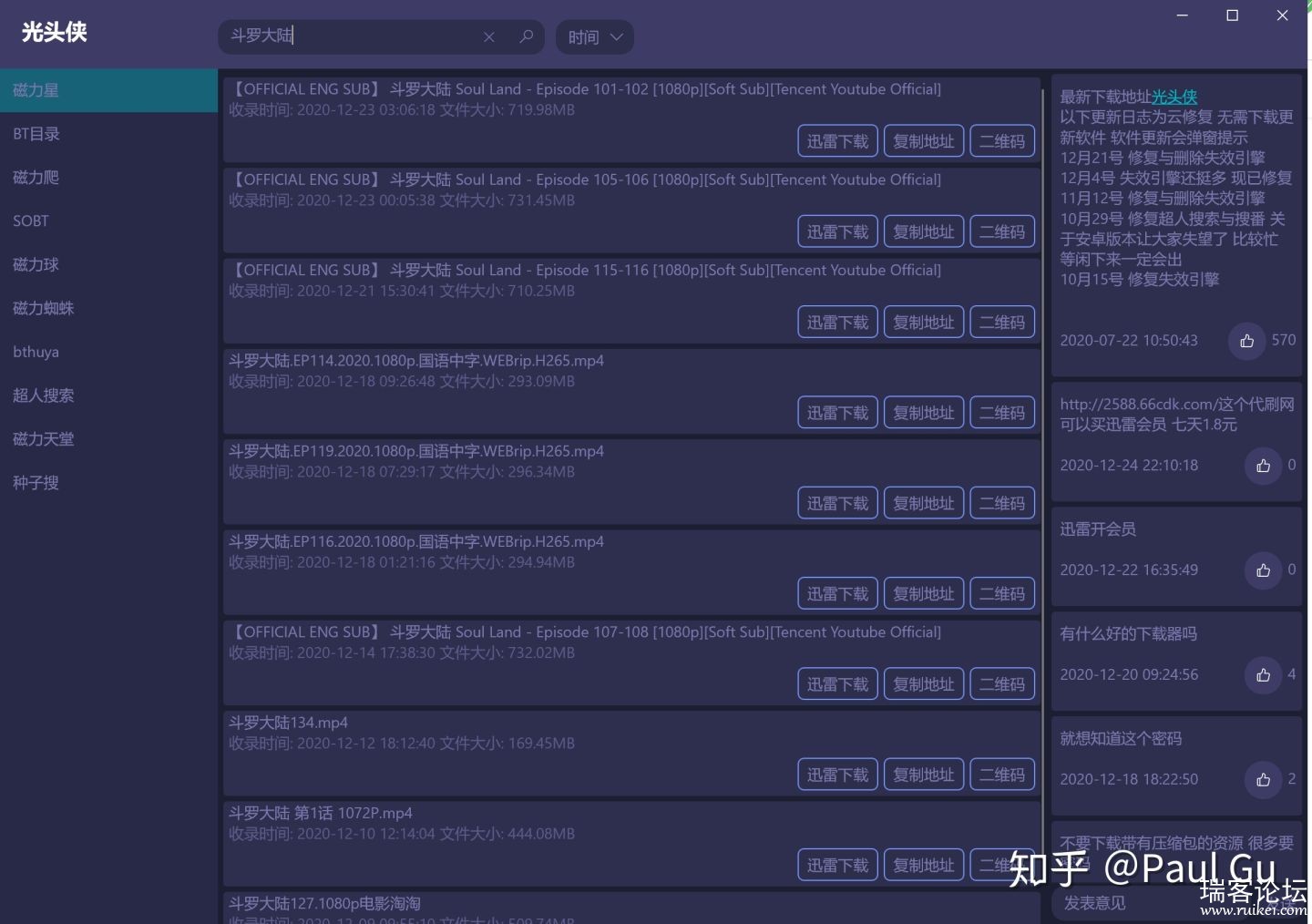Like the 2588.66cdk.com comment
The height and width of the screenshot is (924, 1312).
1263,466
